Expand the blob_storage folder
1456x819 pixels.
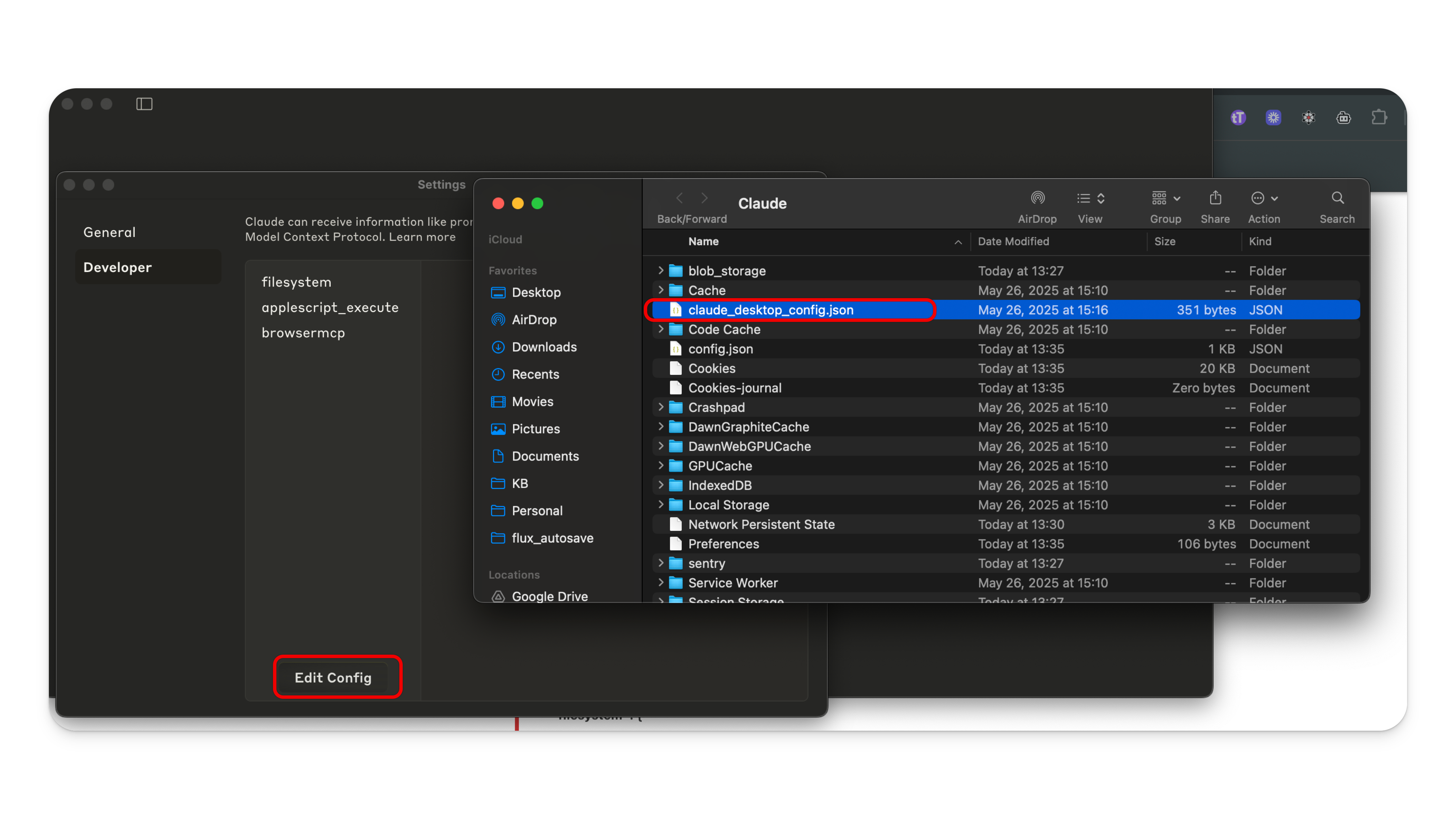click(661, 271)
